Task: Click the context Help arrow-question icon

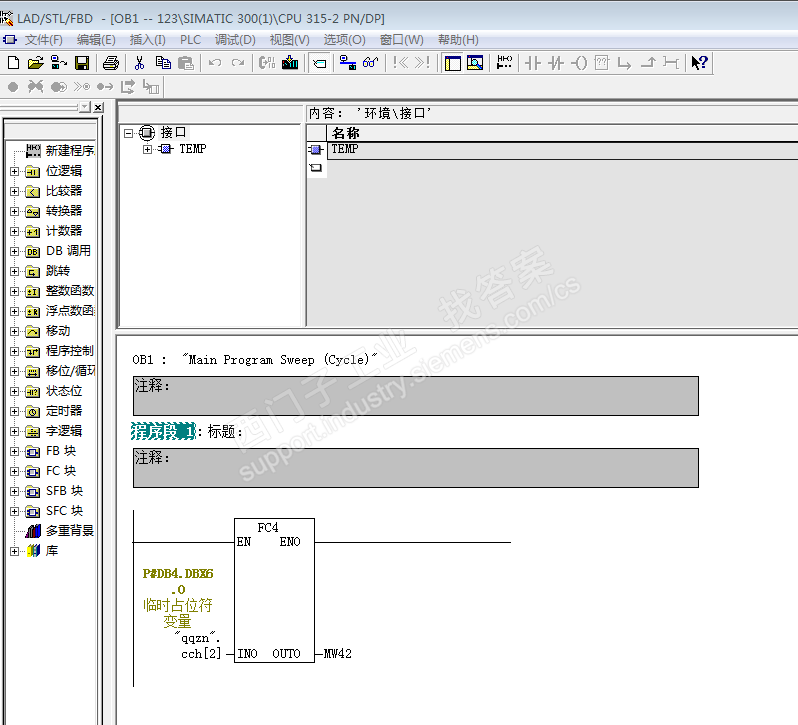Action: click(x=699, y=63)
